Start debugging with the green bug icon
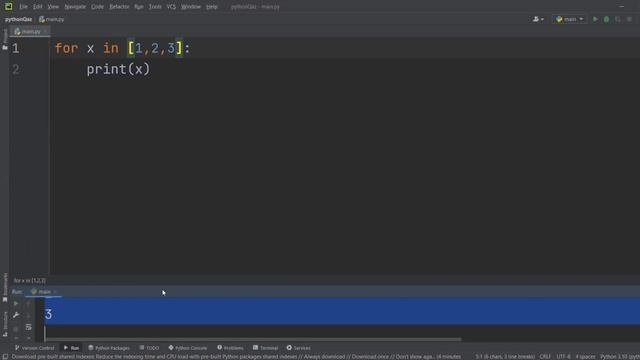Screen dimensions: 640x360 coord(607,19)
